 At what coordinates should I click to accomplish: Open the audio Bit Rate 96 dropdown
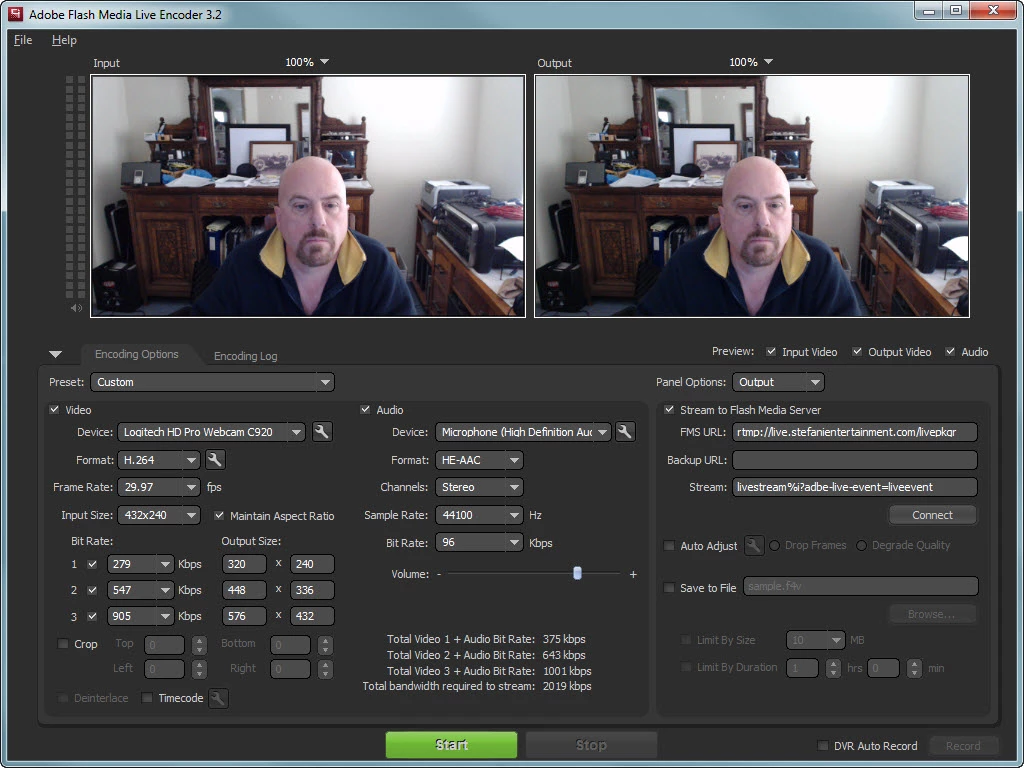click(x=479, y=543)
